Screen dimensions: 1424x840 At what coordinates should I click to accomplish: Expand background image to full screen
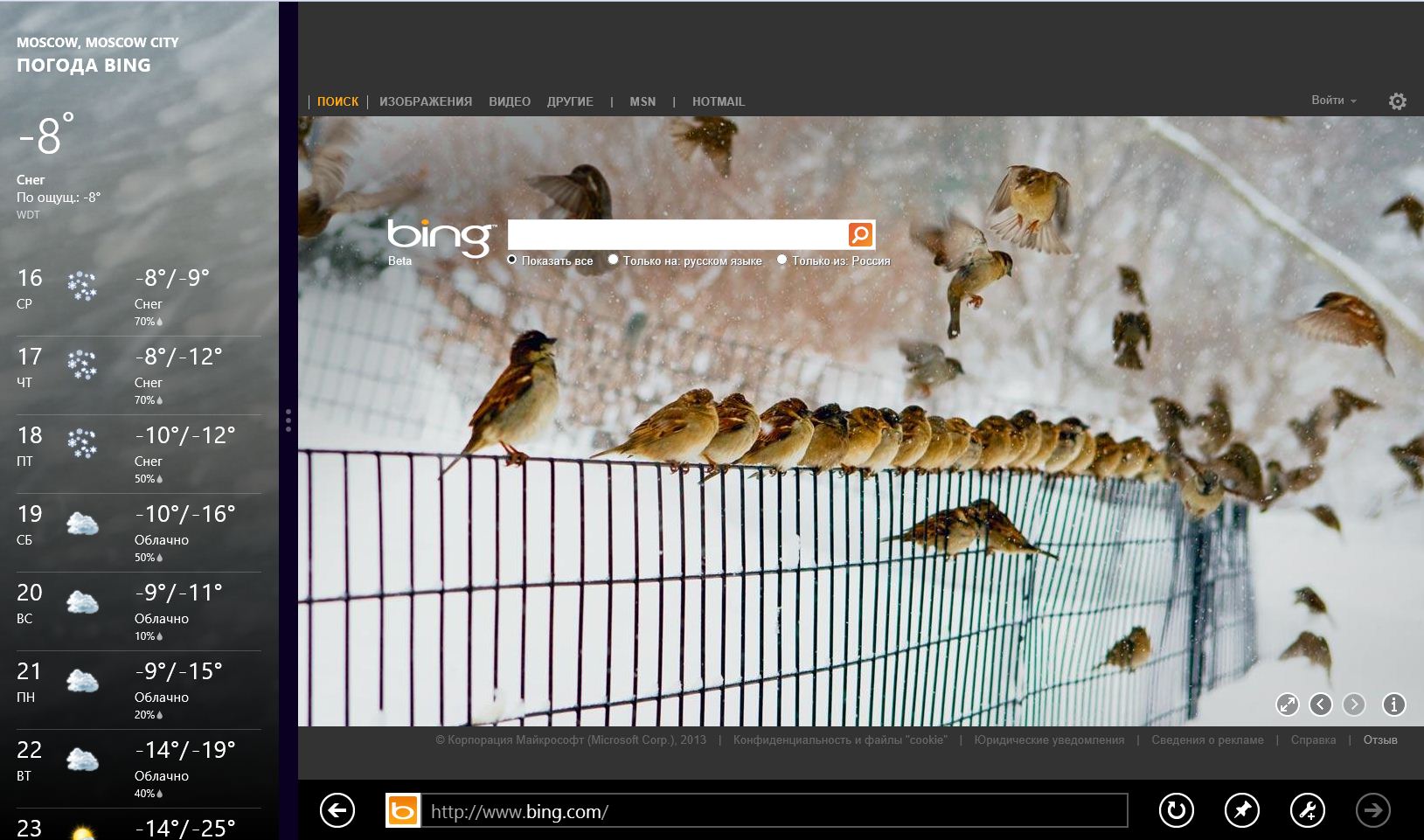[x=1287, y=704]
